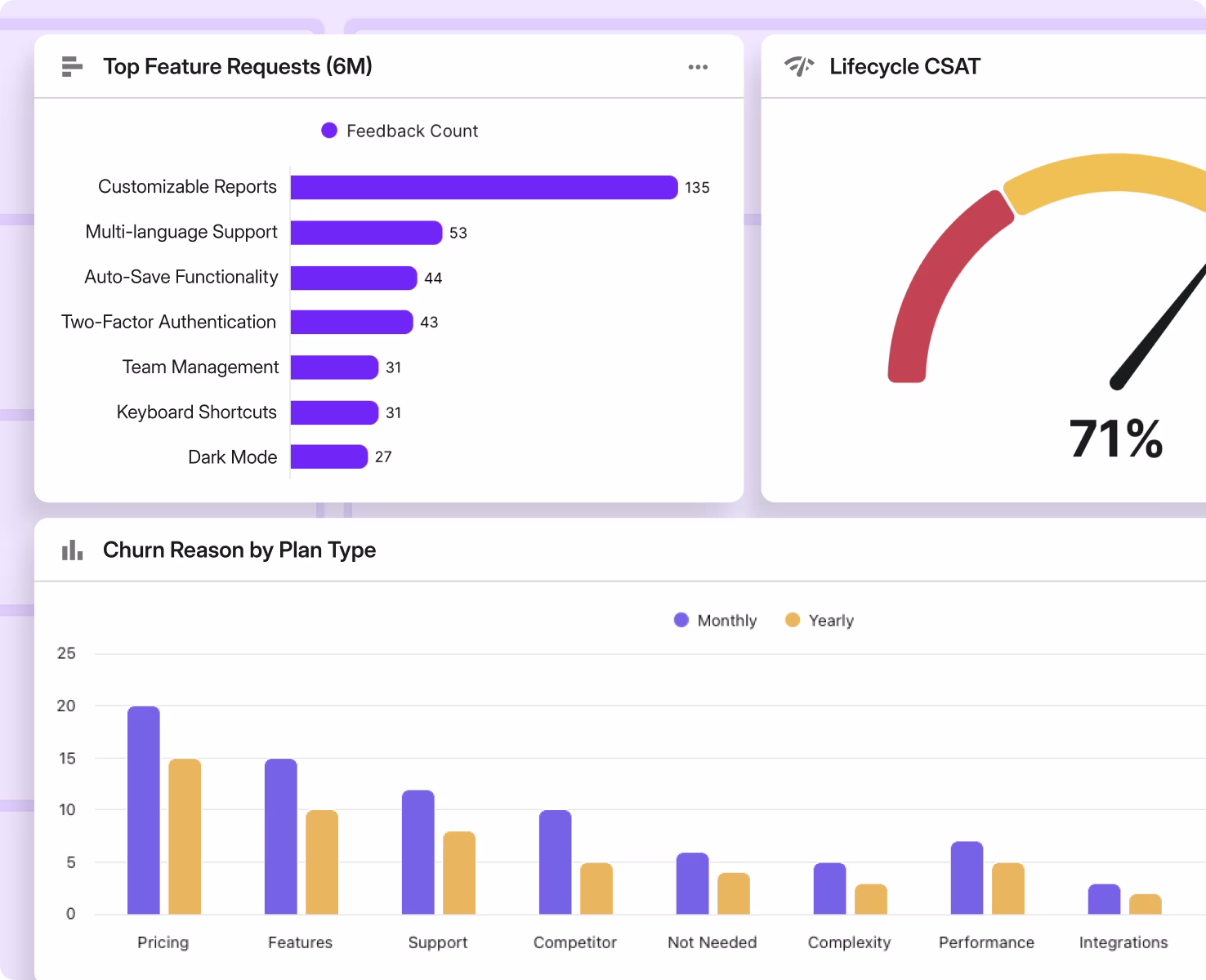The height and width of the screenshot is (980, 1206).
Task: Click the Customizable Reports label
Action: point(187,187)
